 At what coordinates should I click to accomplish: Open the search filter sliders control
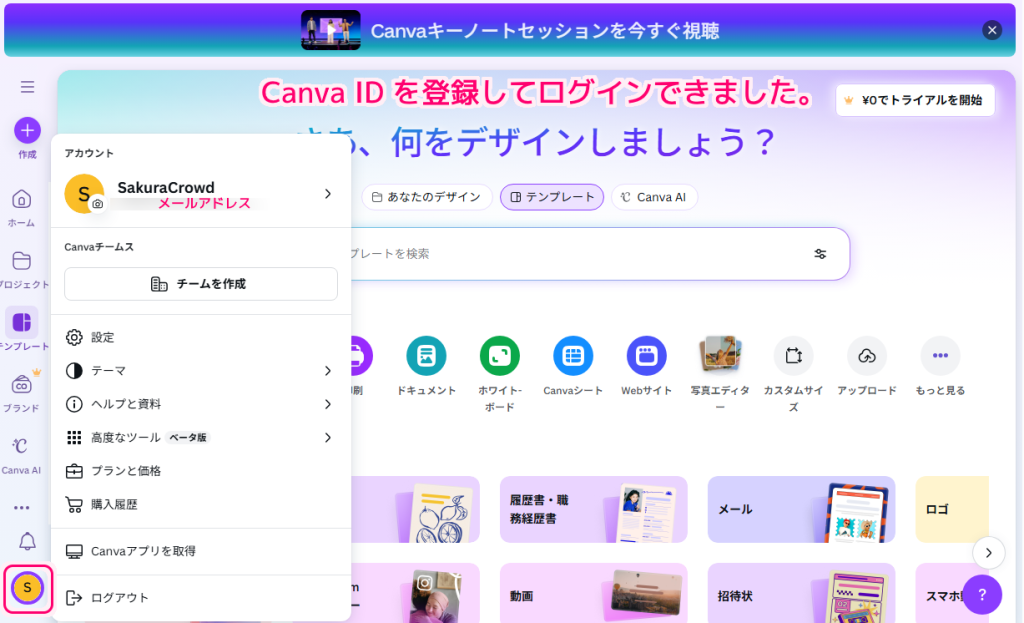(820, 254)
